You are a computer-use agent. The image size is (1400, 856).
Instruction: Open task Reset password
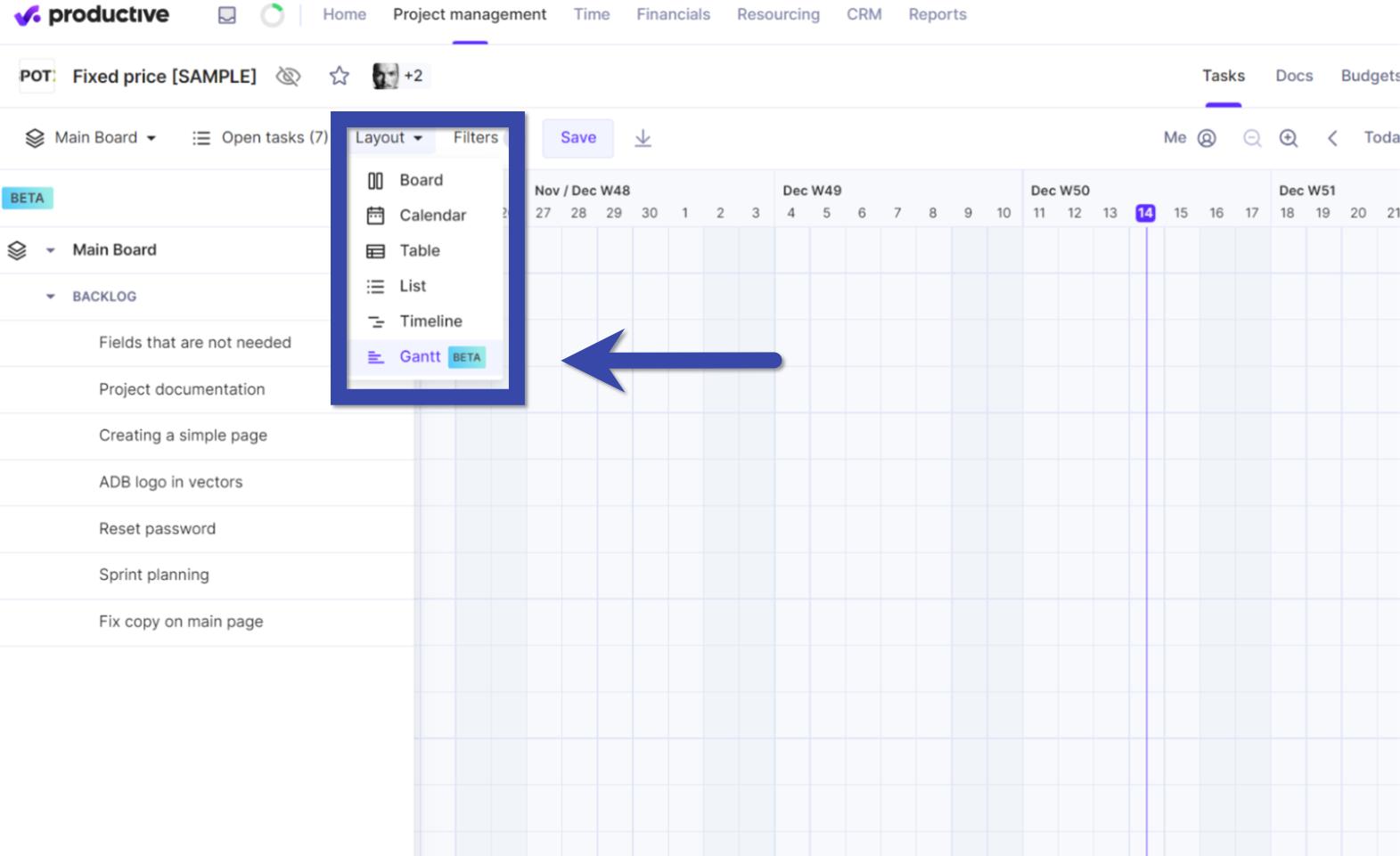(157, 529)
